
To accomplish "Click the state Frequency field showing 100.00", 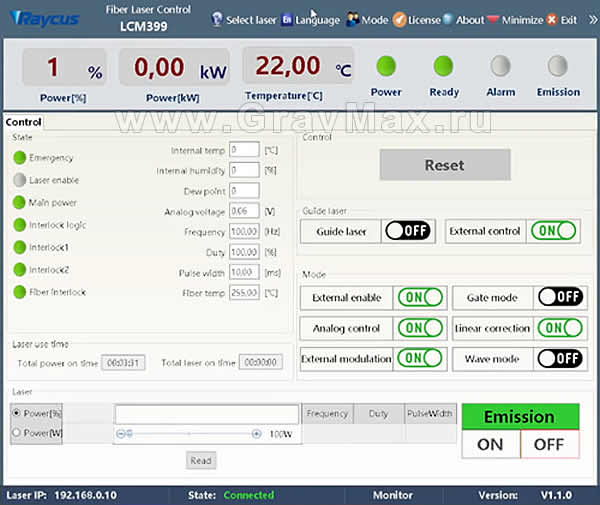I will click(x=245, y=231).
